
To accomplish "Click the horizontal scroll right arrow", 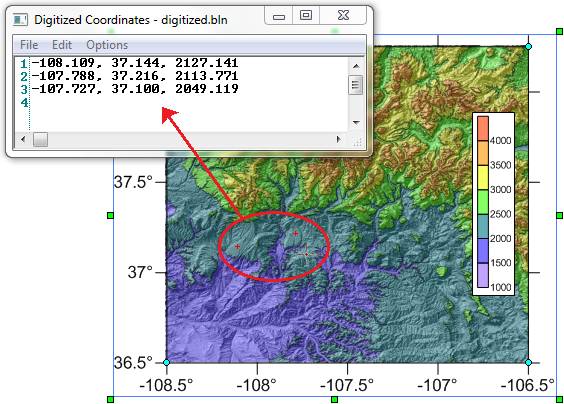I will tap(338, 139).
